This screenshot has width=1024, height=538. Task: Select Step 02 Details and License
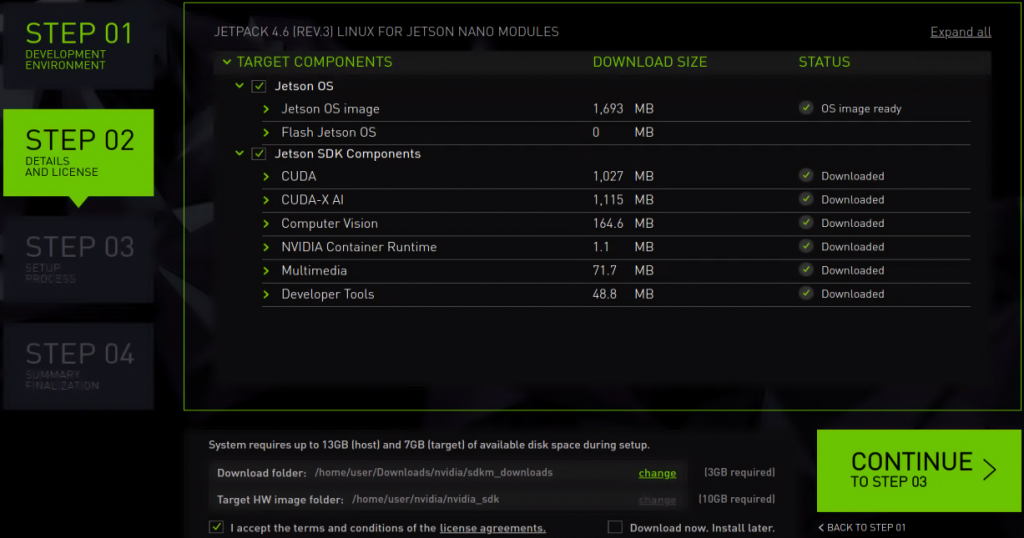78,153
